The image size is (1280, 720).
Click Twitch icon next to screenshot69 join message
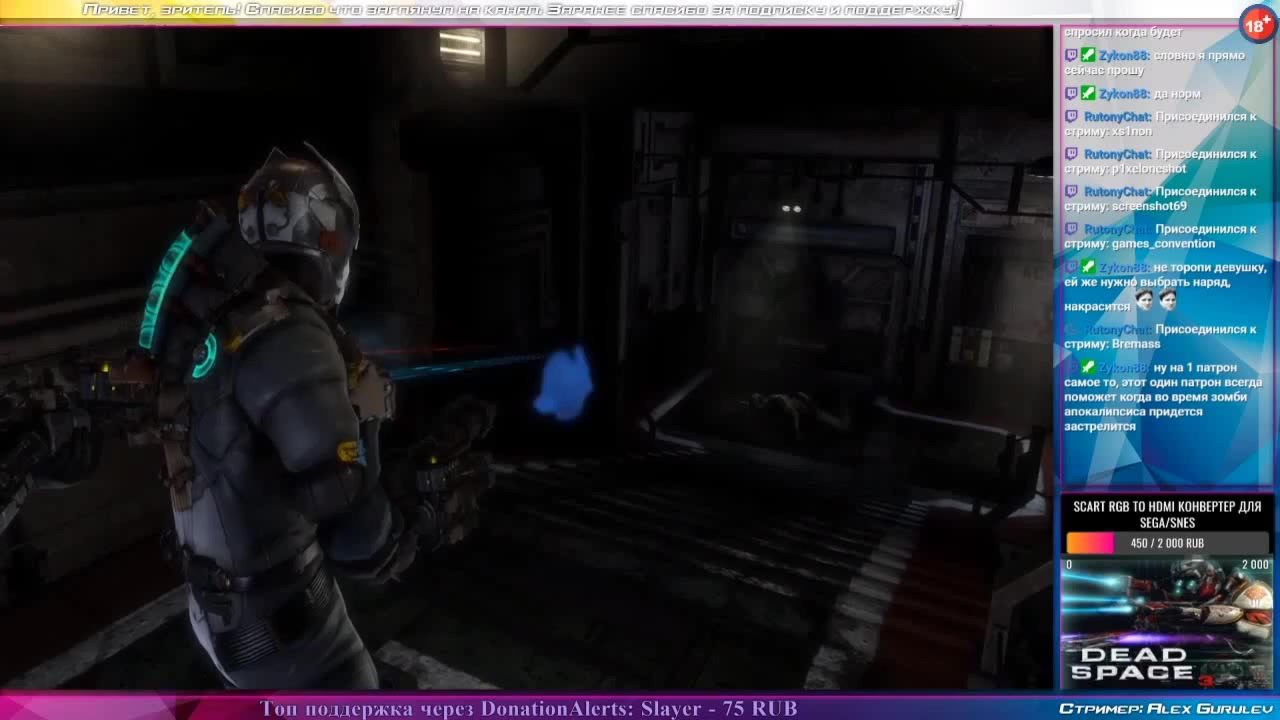pyautogui.click(x=1071, y=191)
